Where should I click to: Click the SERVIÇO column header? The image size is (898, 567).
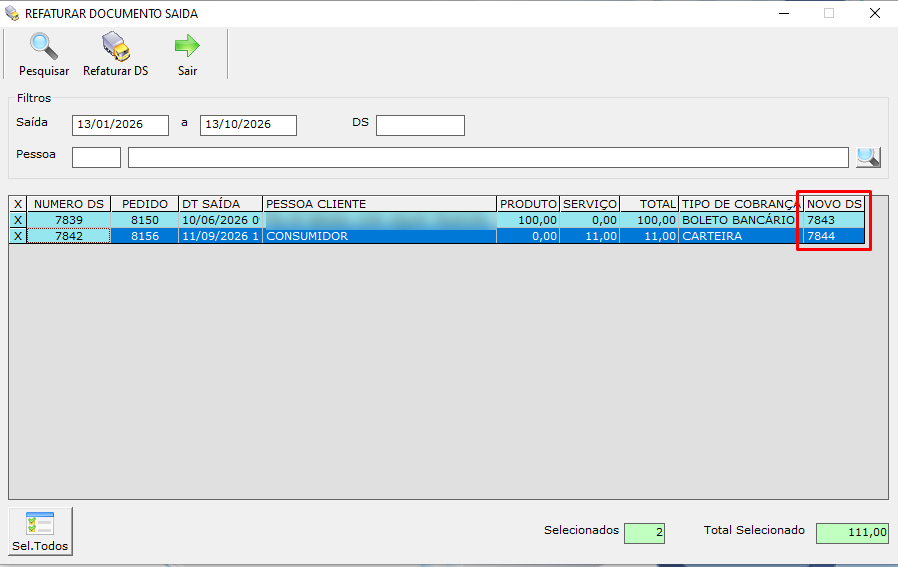pyautogui.click(x=590, y=204)
